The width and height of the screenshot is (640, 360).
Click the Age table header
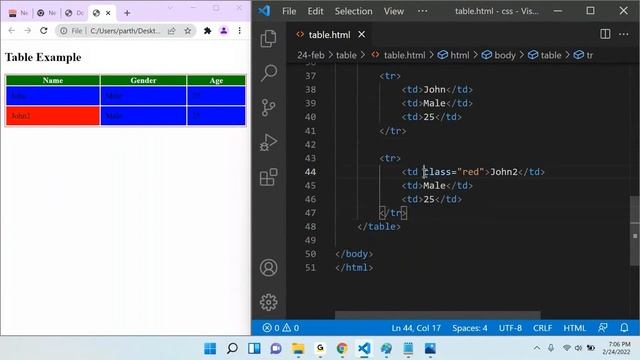[x=216, y=80]
